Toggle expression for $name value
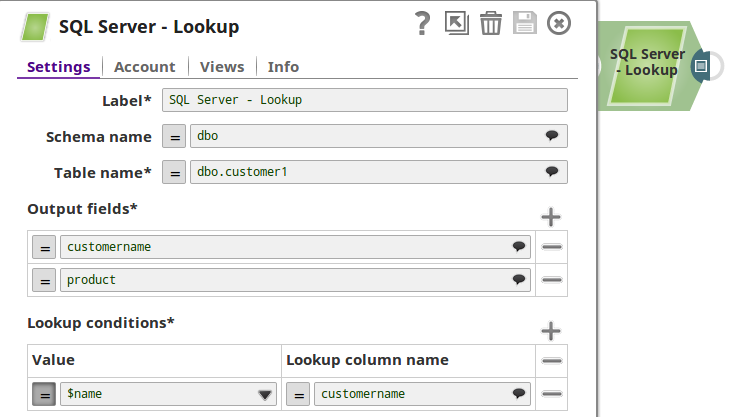Viewport: 738px width, 417px height. click(44, 394)
